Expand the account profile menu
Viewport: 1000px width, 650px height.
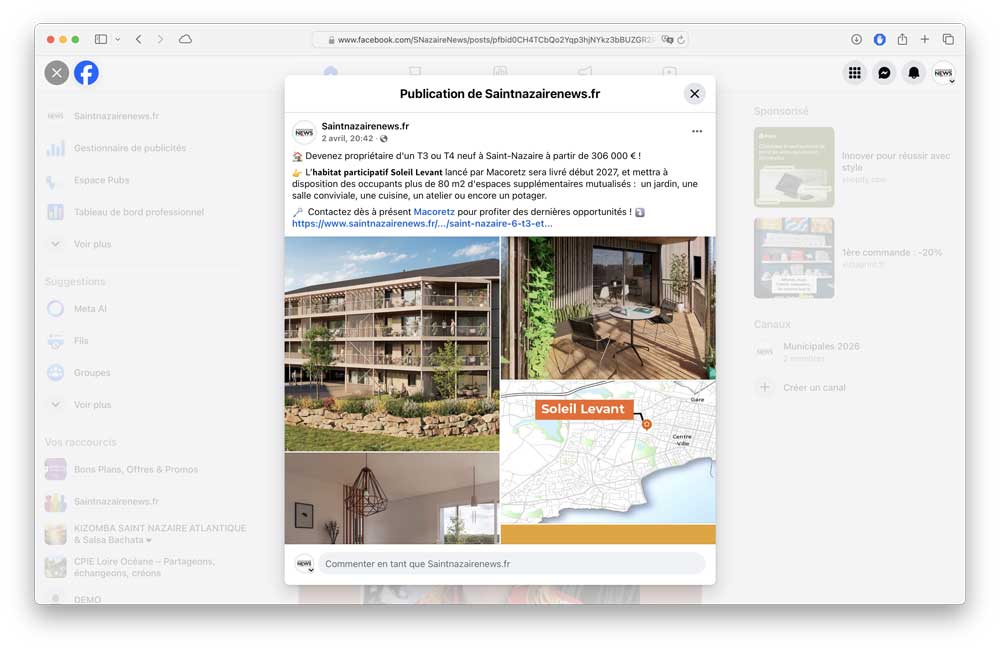click(x=943, y=73)
